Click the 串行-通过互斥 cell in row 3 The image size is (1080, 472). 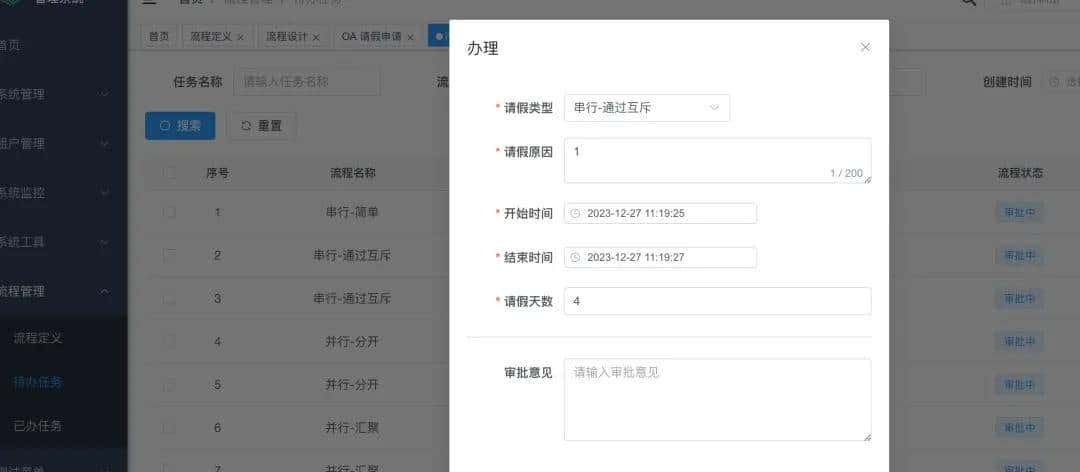[x=352, y=298]
